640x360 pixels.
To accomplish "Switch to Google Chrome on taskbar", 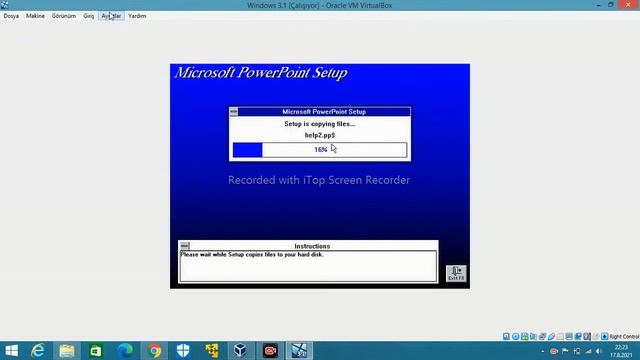I will click(154, 351).
